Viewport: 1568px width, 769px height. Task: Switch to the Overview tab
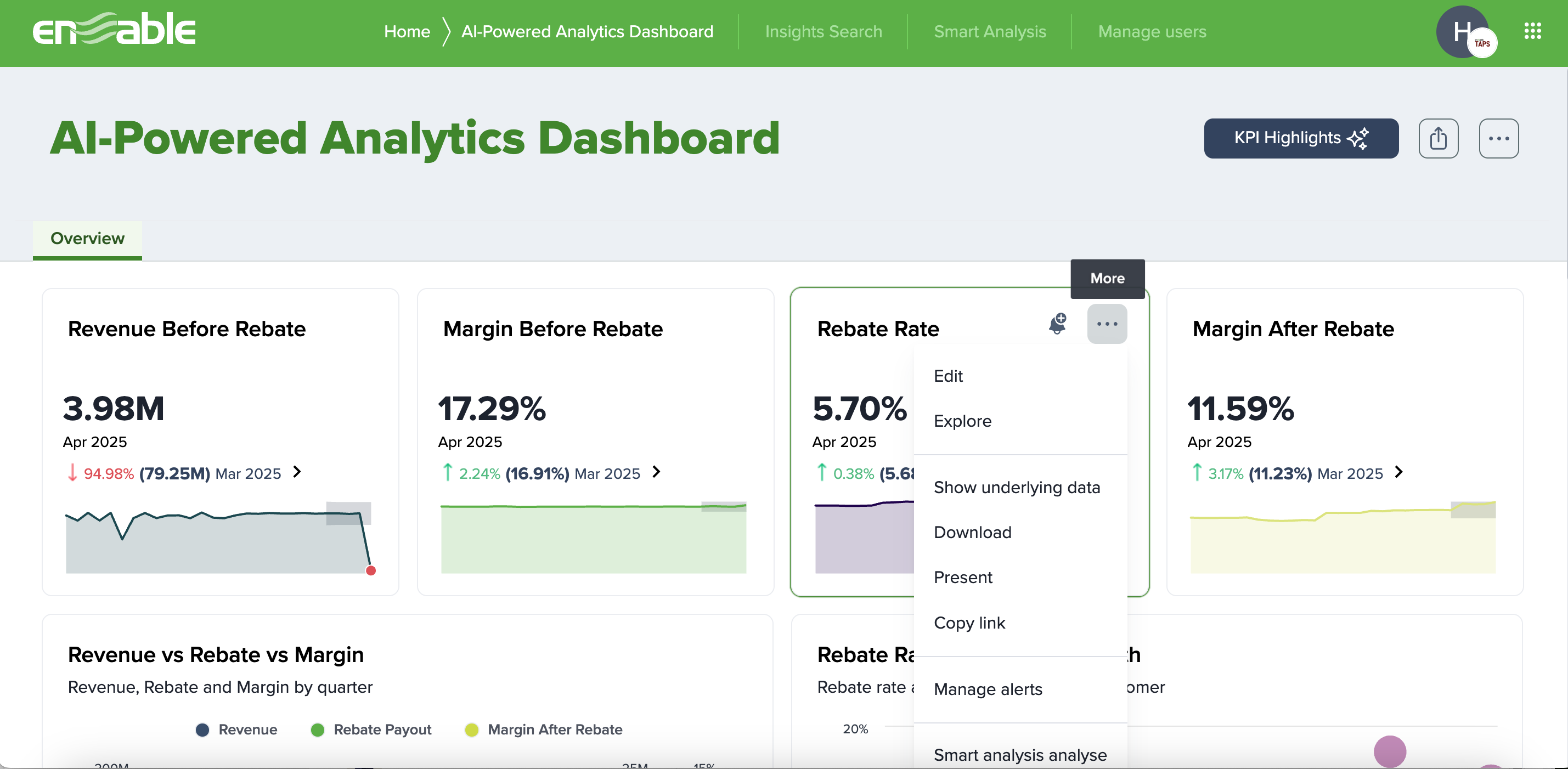[x=87, y=239]
